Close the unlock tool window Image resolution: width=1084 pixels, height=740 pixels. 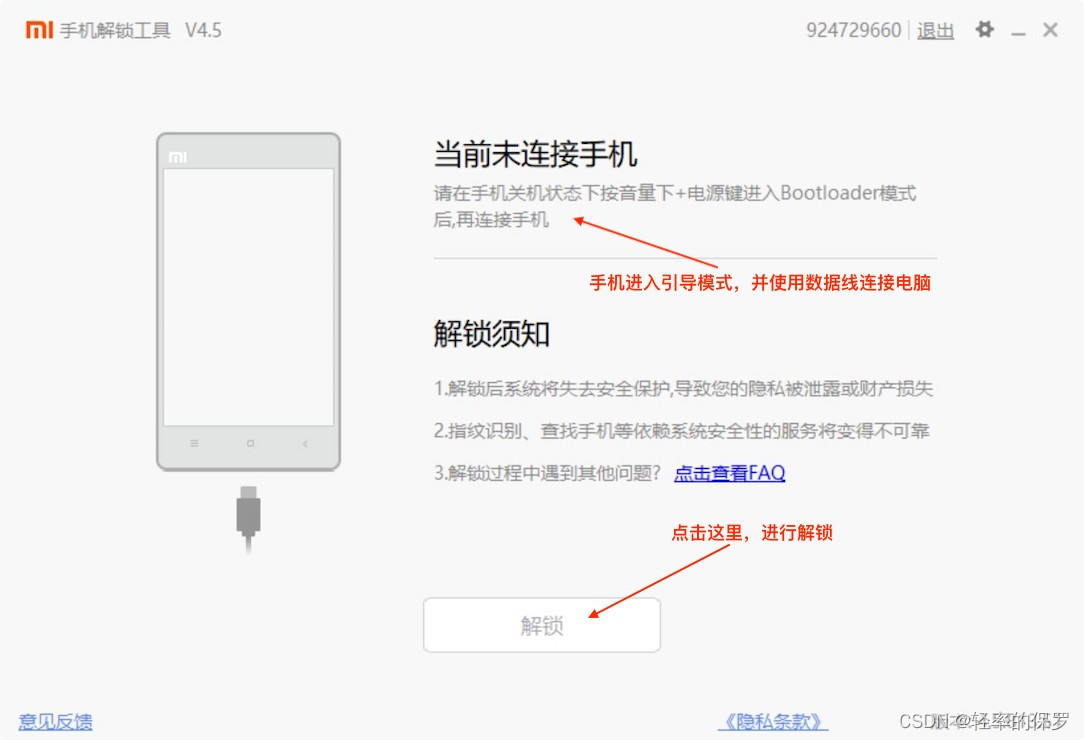1050,30
